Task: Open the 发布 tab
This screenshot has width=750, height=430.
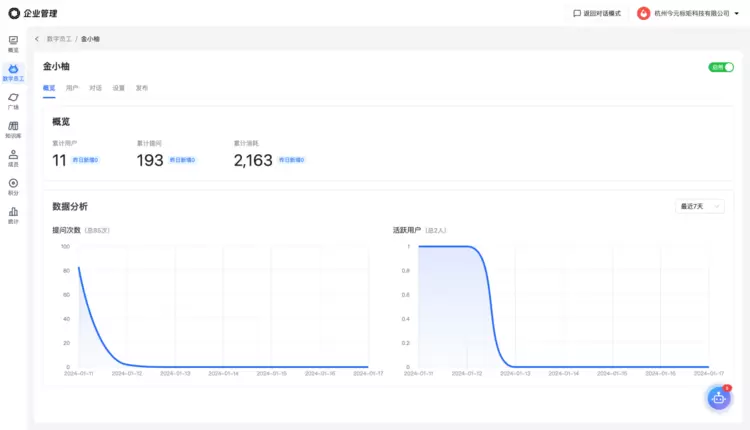Action: 142,88
